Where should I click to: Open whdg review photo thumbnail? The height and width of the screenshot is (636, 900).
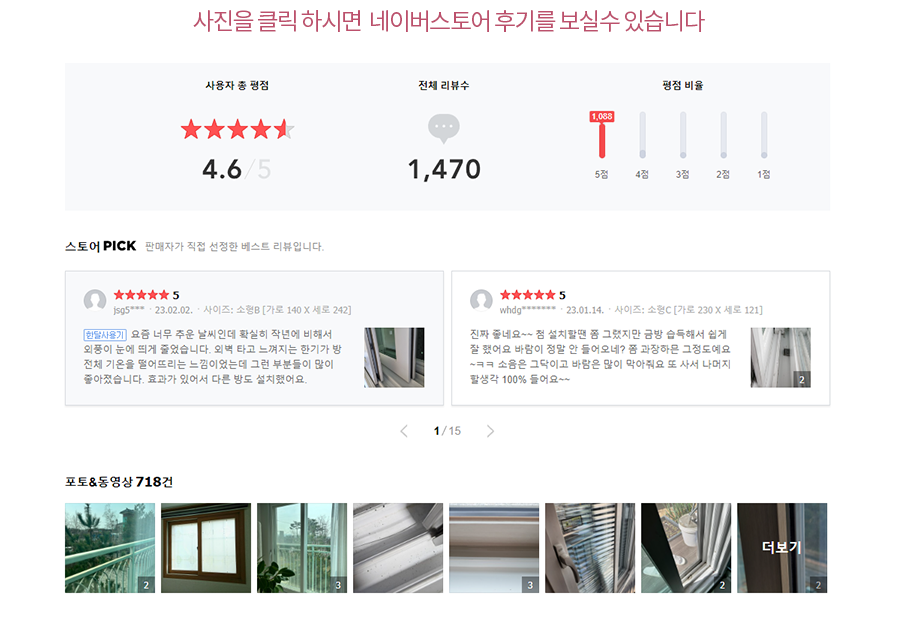pos(781,357)
